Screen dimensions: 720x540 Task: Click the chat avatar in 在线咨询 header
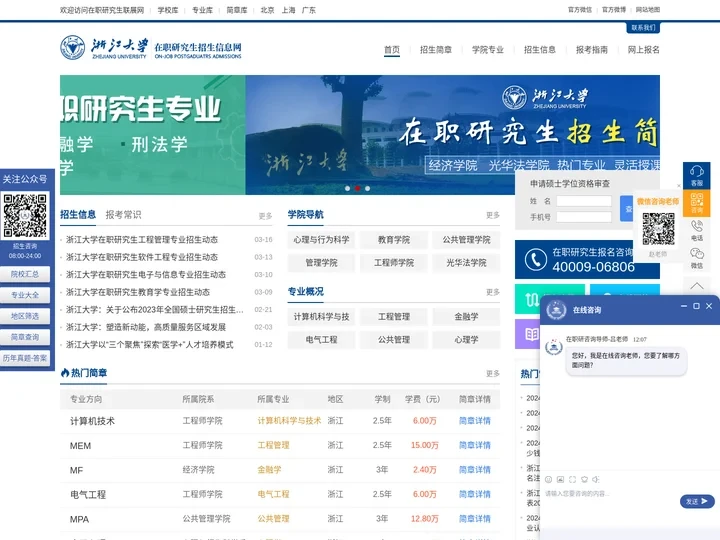pyautogui.click(x=556, y=310)
